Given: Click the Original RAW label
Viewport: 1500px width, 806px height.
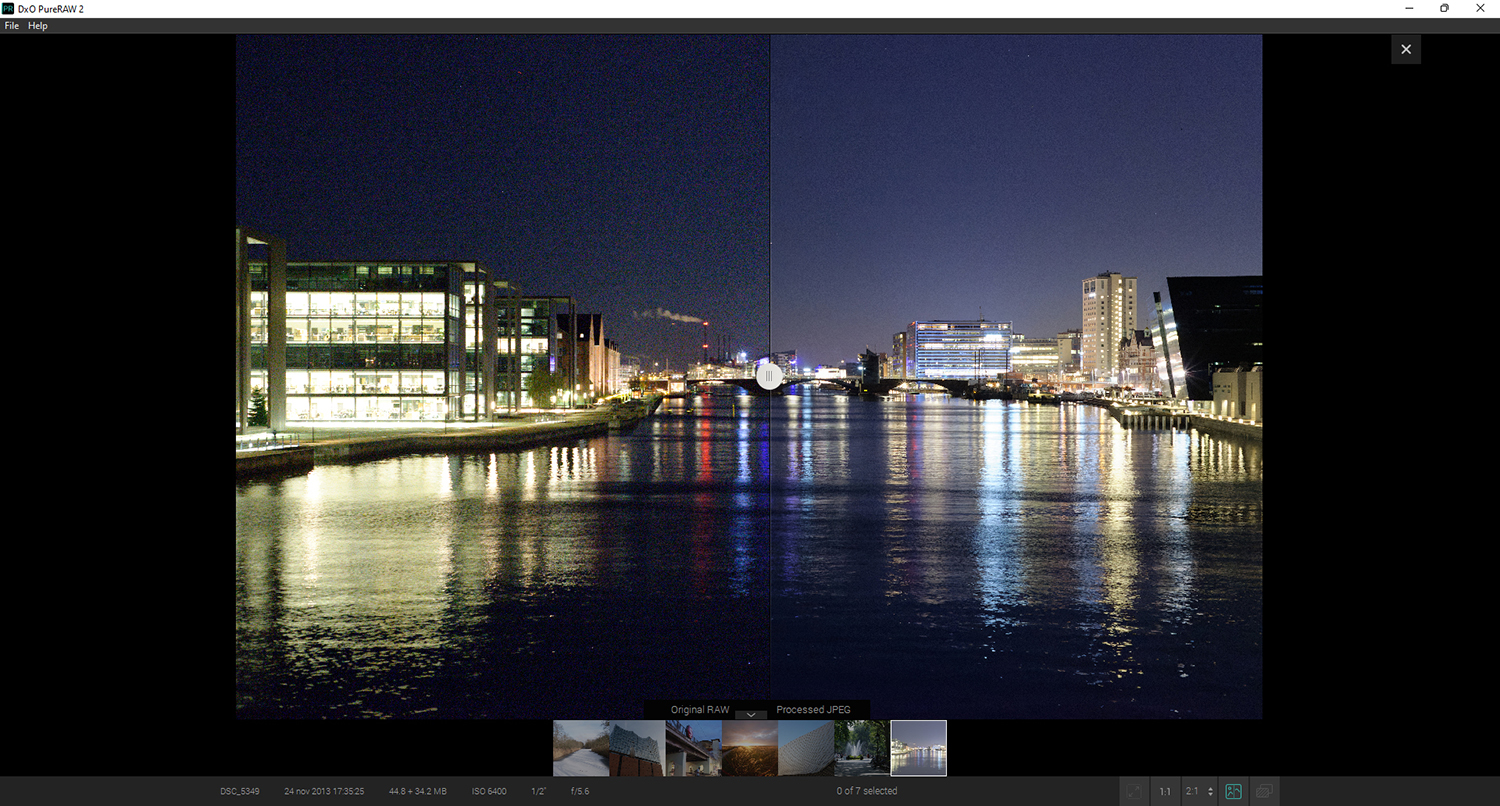Looking at the screenshot, I should click(698, 709).
